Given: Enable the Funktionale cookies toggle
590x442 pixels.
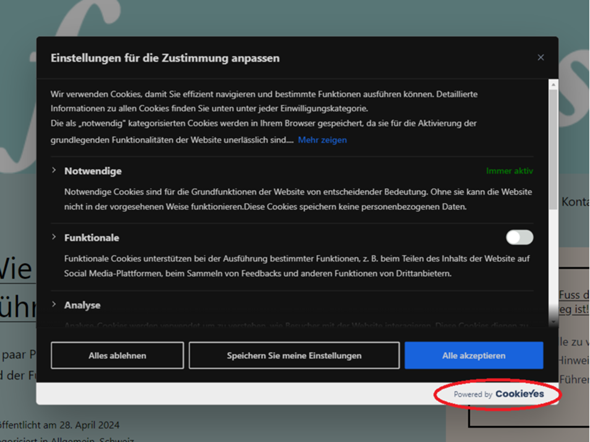Looking at the screenshot, I should tap(519, 237).
